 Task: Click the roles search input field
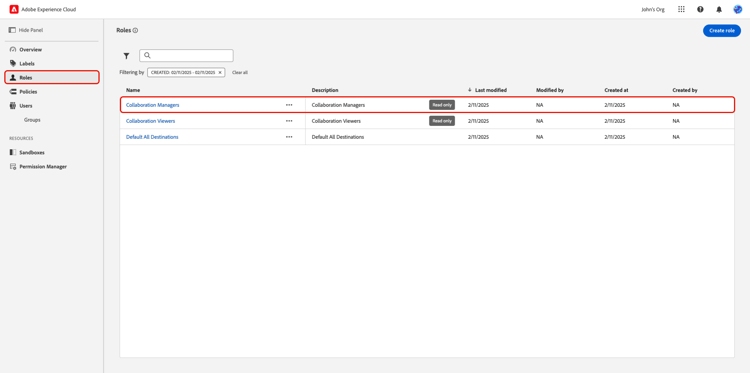187,55
